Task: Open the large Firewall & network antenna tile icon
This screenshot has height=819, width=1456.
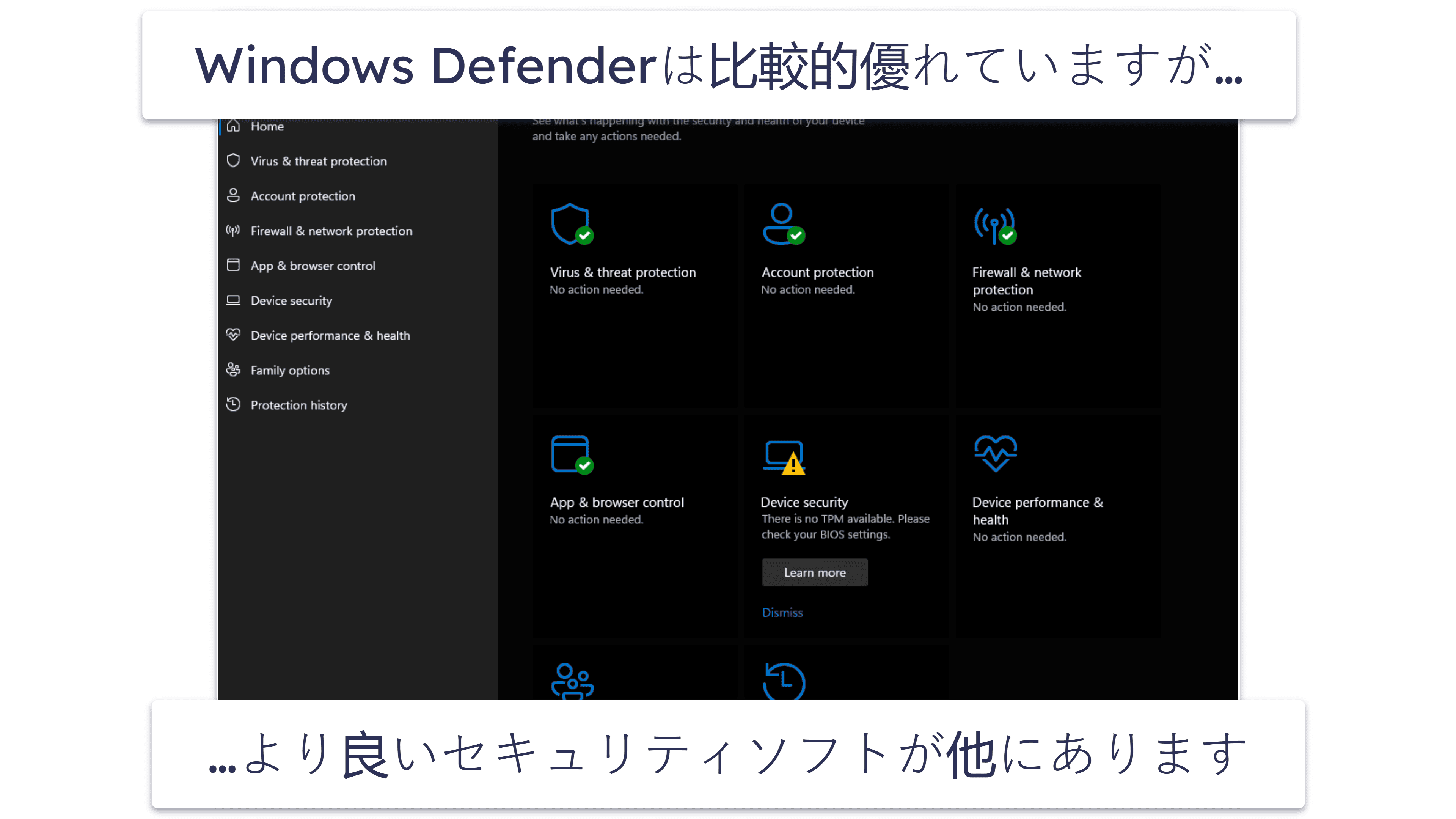Action: tap(995, 226)
